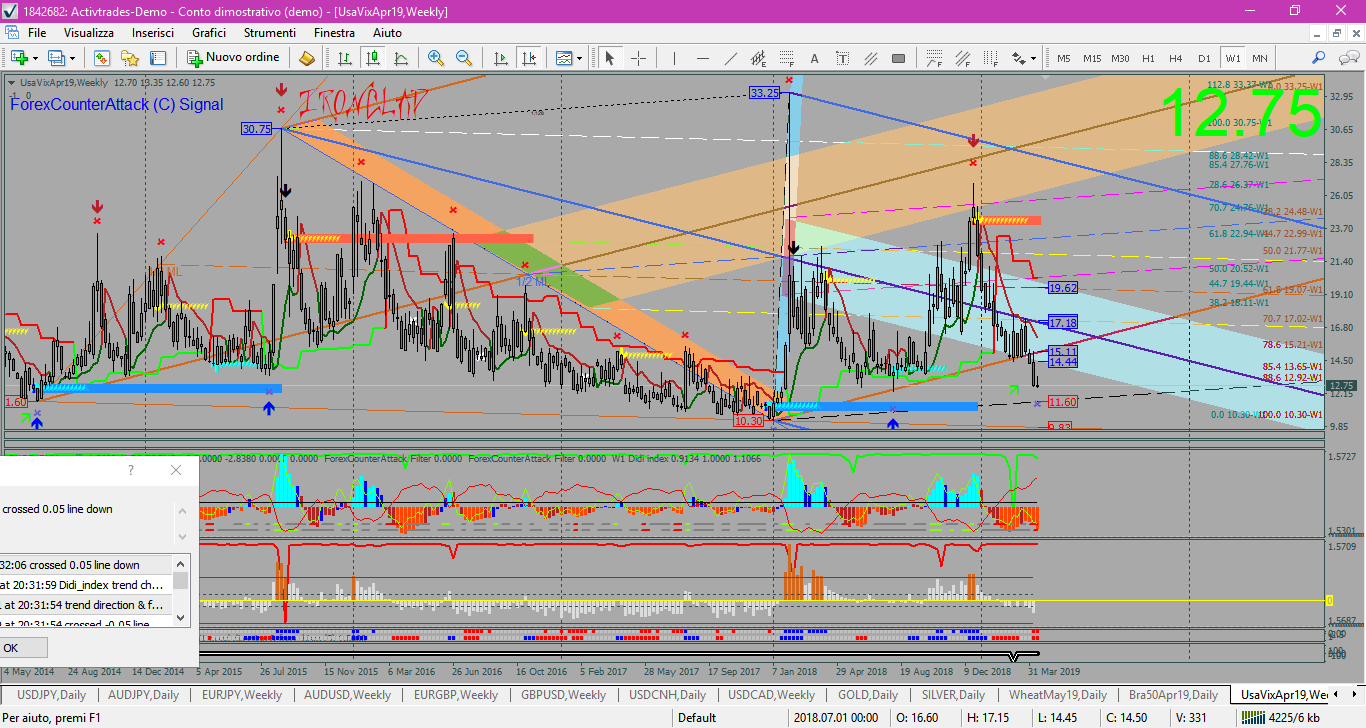Select the Fibonacci channel tool
The height and width of the screenshot is (728, 1366).
pyautogui.click(x=963, y=58)
